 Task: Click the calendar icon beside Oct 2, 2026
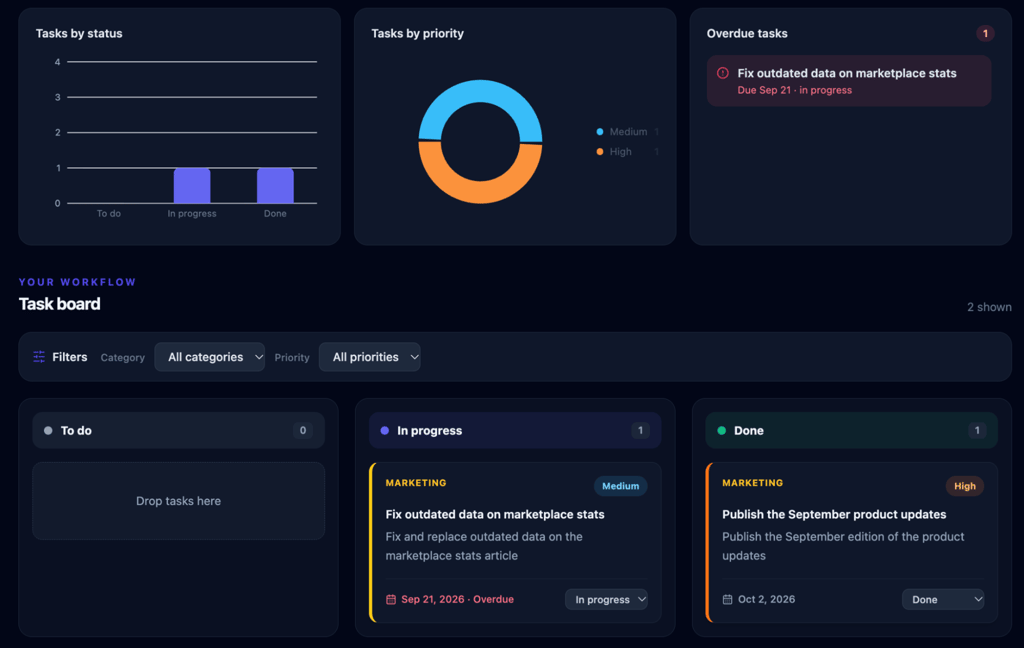pos(728,599)
